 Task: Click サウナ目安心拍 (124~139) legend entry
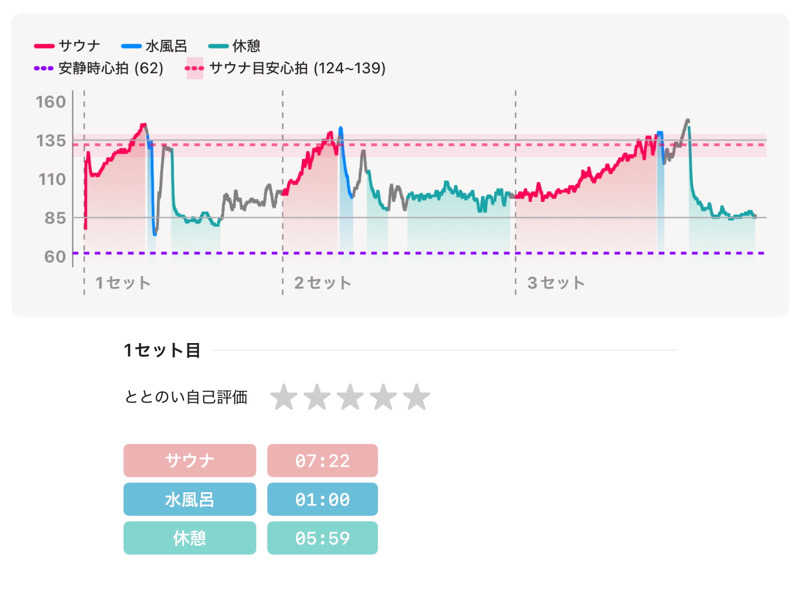pyautogui.click(x=285, y=68)
